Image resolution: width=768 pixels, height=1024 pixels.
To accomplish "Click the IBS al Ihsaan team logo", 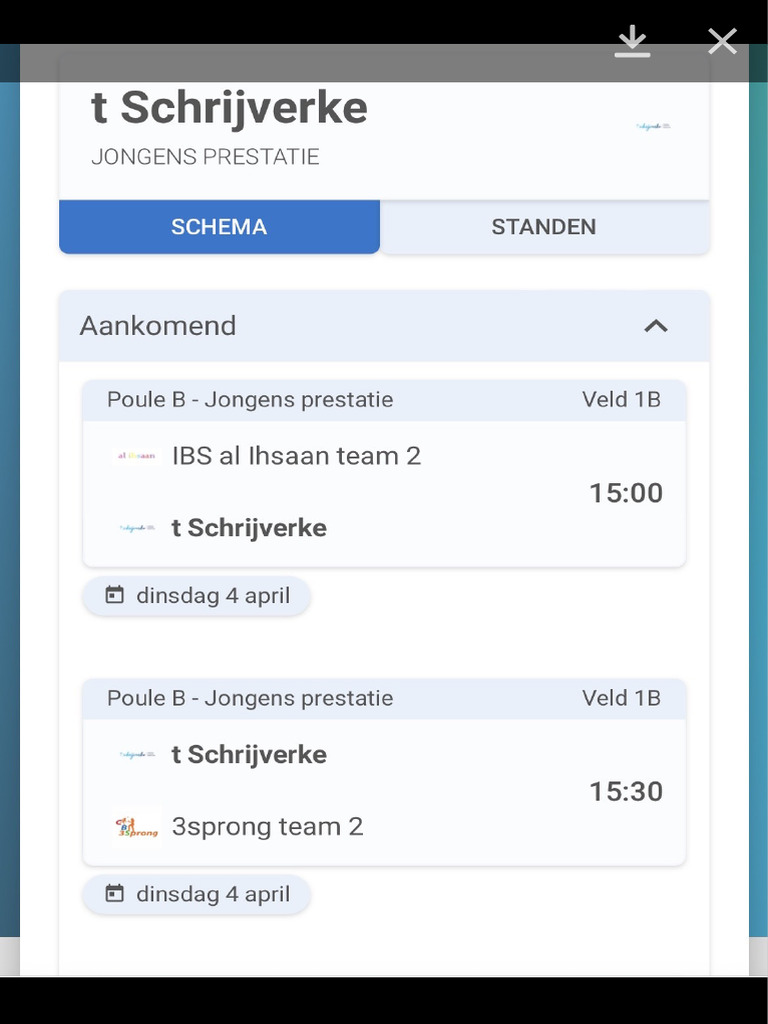I will coord(136,456).
